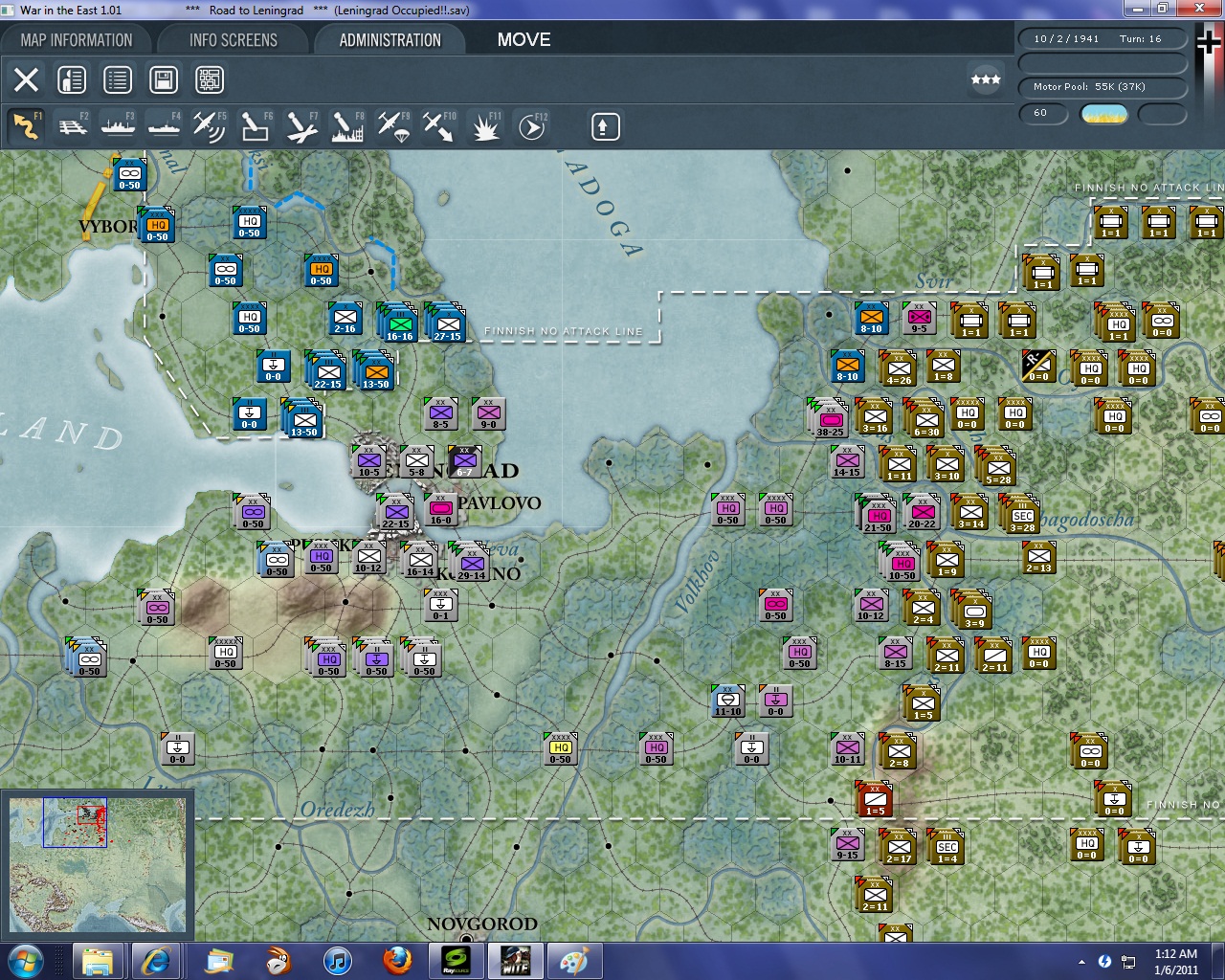This screenshot has width=1225, height=980.
Task: Select the Soviet 4=26 infantry stack
Action: pyautogui.click(x=898, y=368)
